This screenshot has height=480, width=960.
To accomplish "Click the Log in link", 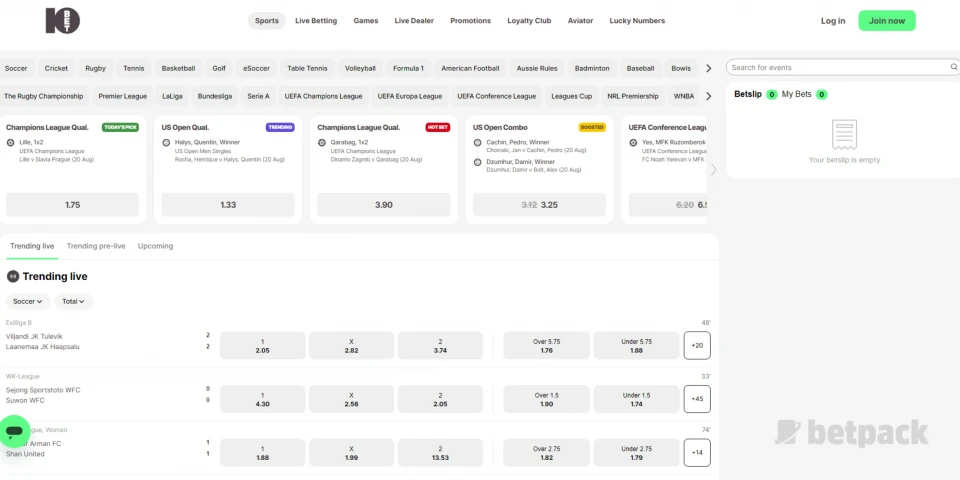I will click(x=832, y=21).
